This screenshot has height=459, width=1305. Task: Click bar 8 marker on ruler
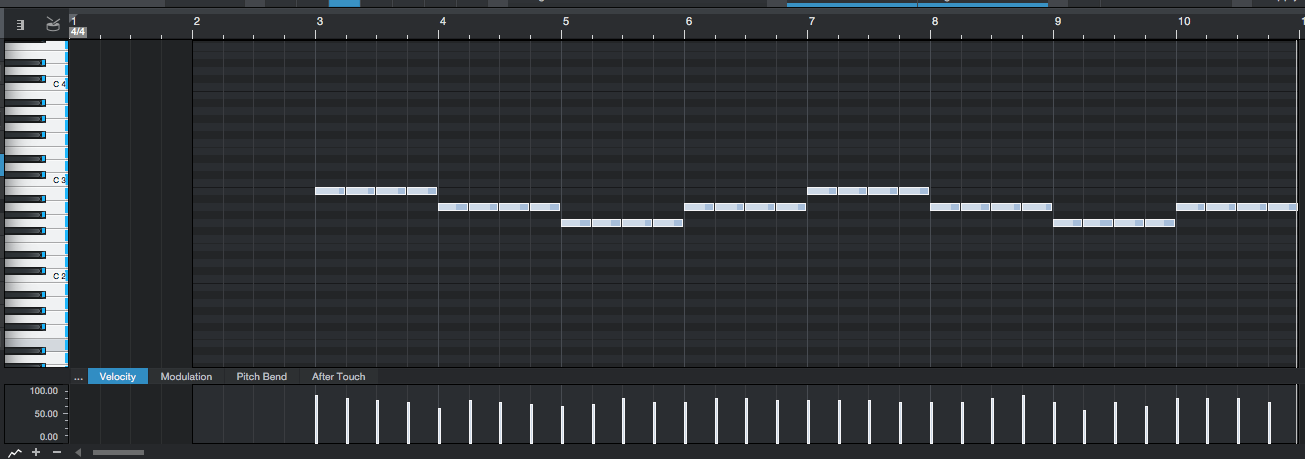[x=934, y=21]
